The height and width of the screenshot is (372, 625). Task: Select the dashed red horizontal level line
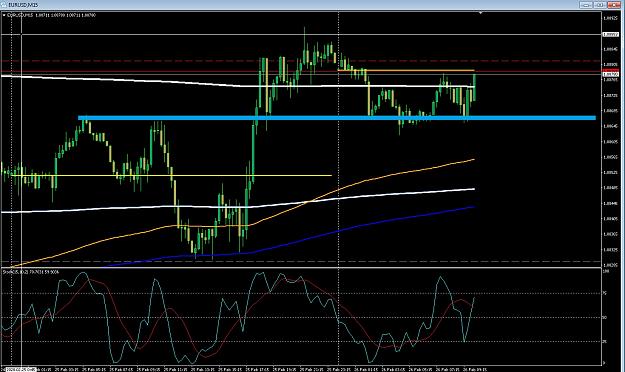[300, 61]
